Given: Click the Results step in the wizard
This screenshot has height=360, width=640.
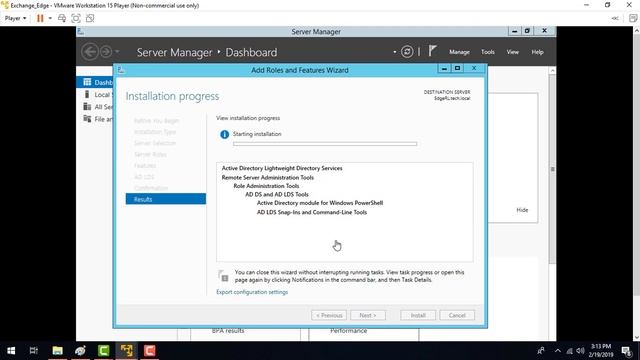Looking at the screenshot, I should [x=166, y=199].
